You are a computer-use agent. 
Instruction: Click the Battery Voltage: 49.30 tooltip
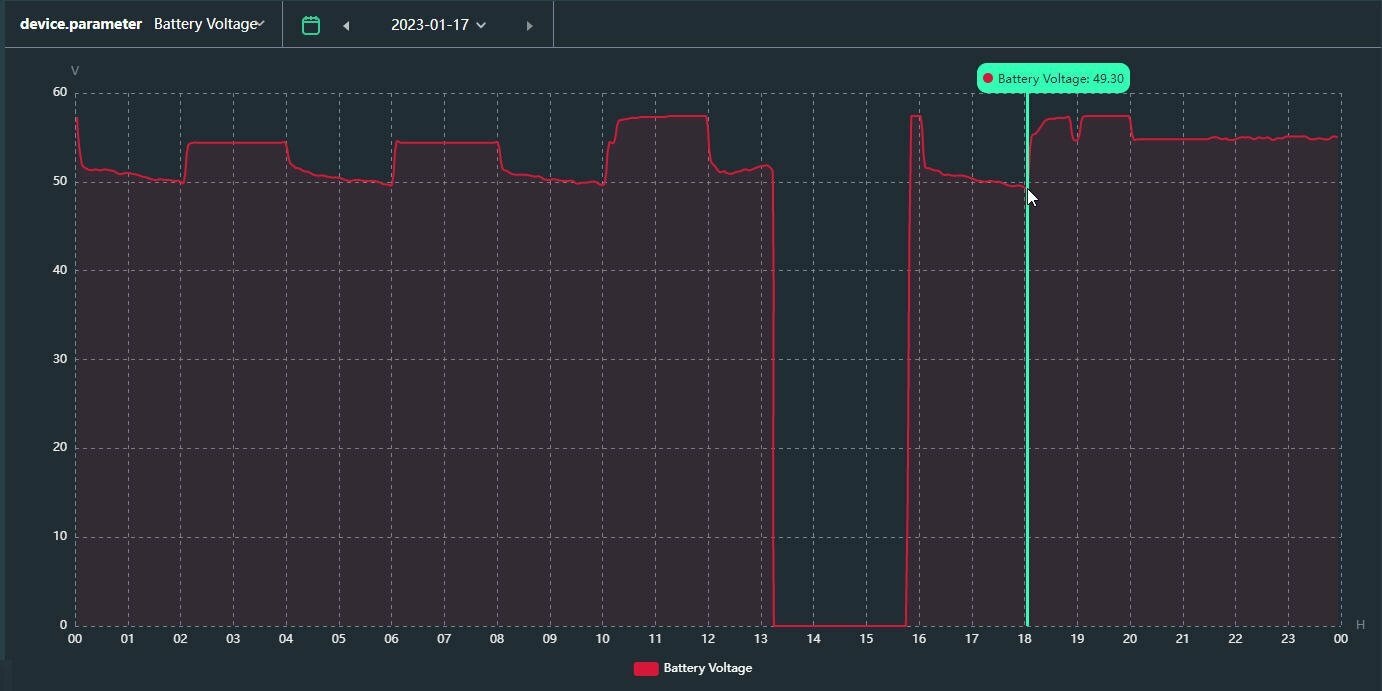1053,78
